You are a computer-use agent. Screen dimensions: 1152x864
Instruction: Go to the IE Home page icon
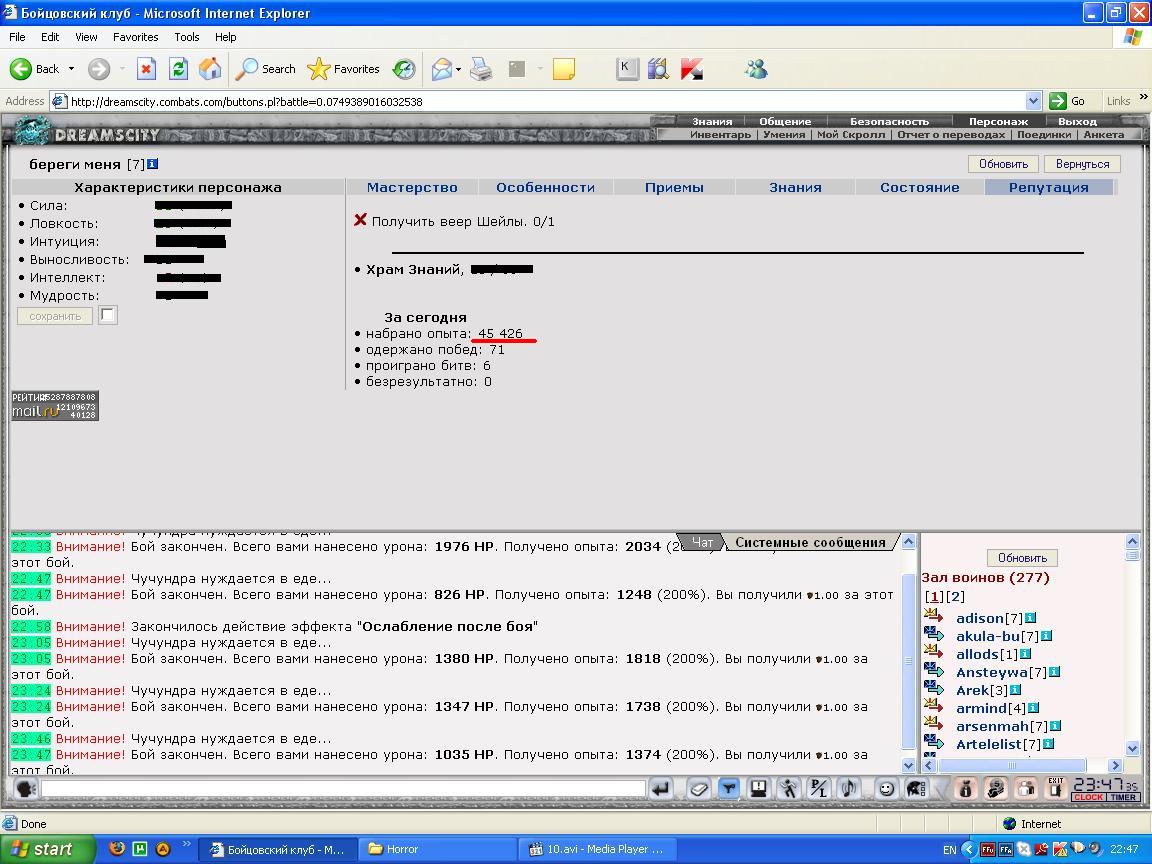pyautogui.click(x=210, y=69)
